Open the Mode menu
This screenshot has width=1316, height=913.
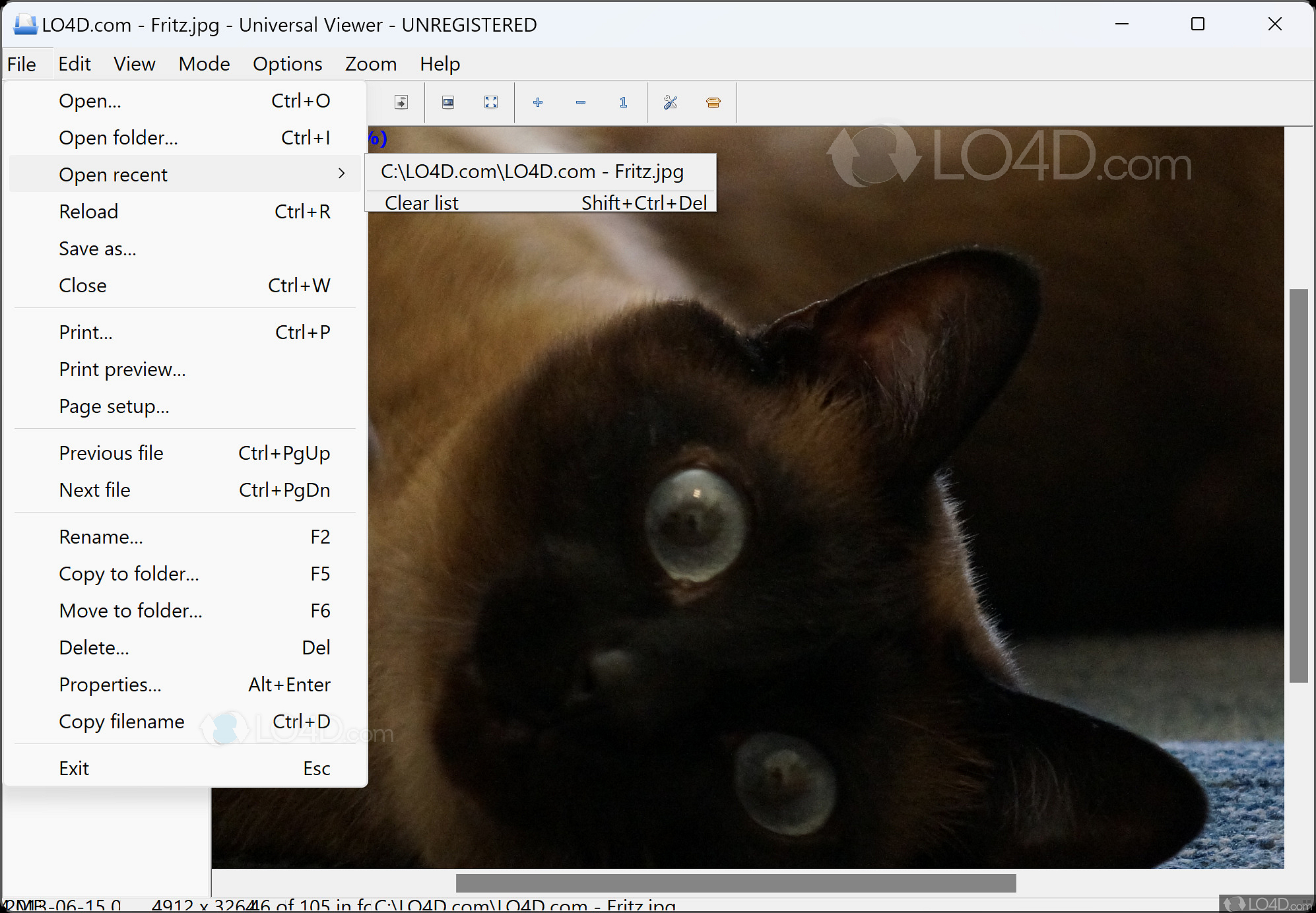[x=204, y=64]
